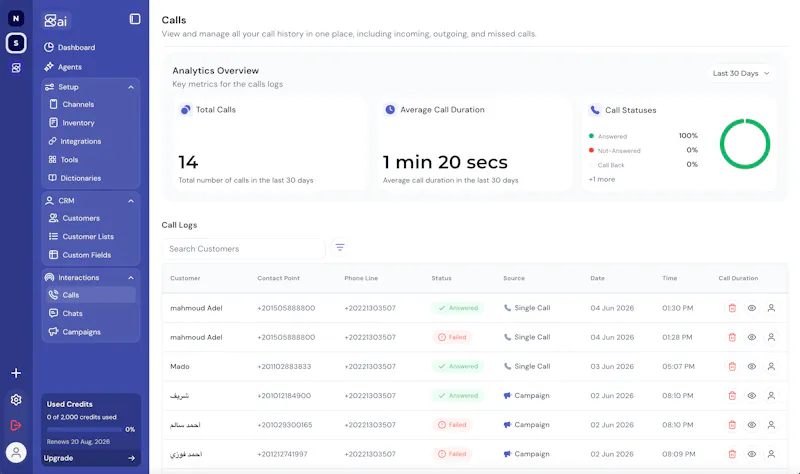
Task: Delete the call from +201012184900
Action: coord(732,395)
